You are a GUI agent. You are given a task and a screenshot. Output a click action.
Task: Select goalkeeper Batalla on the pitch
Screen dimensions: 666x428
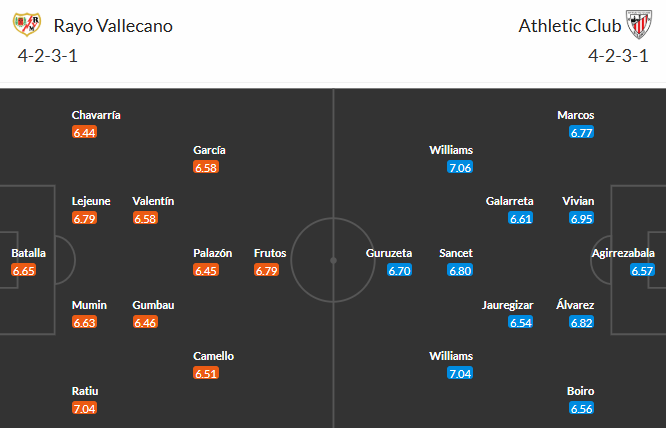pyautogui.click(x=28, y=253)
